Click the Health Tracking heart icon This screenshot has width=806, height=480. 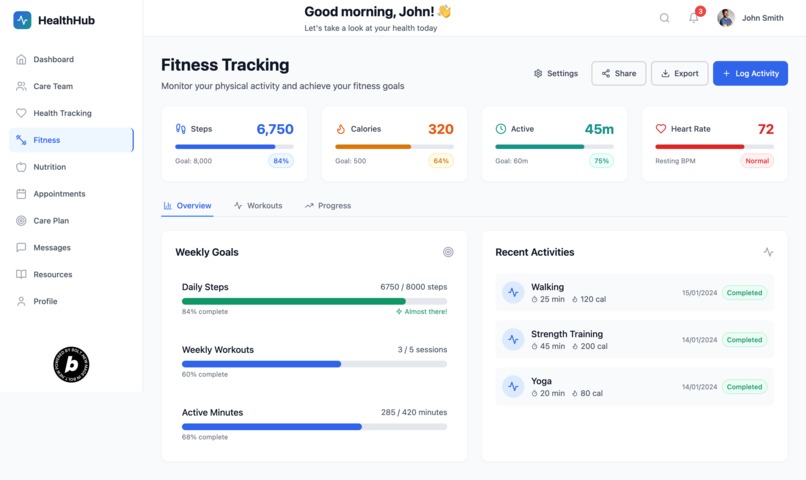[21, 113]
